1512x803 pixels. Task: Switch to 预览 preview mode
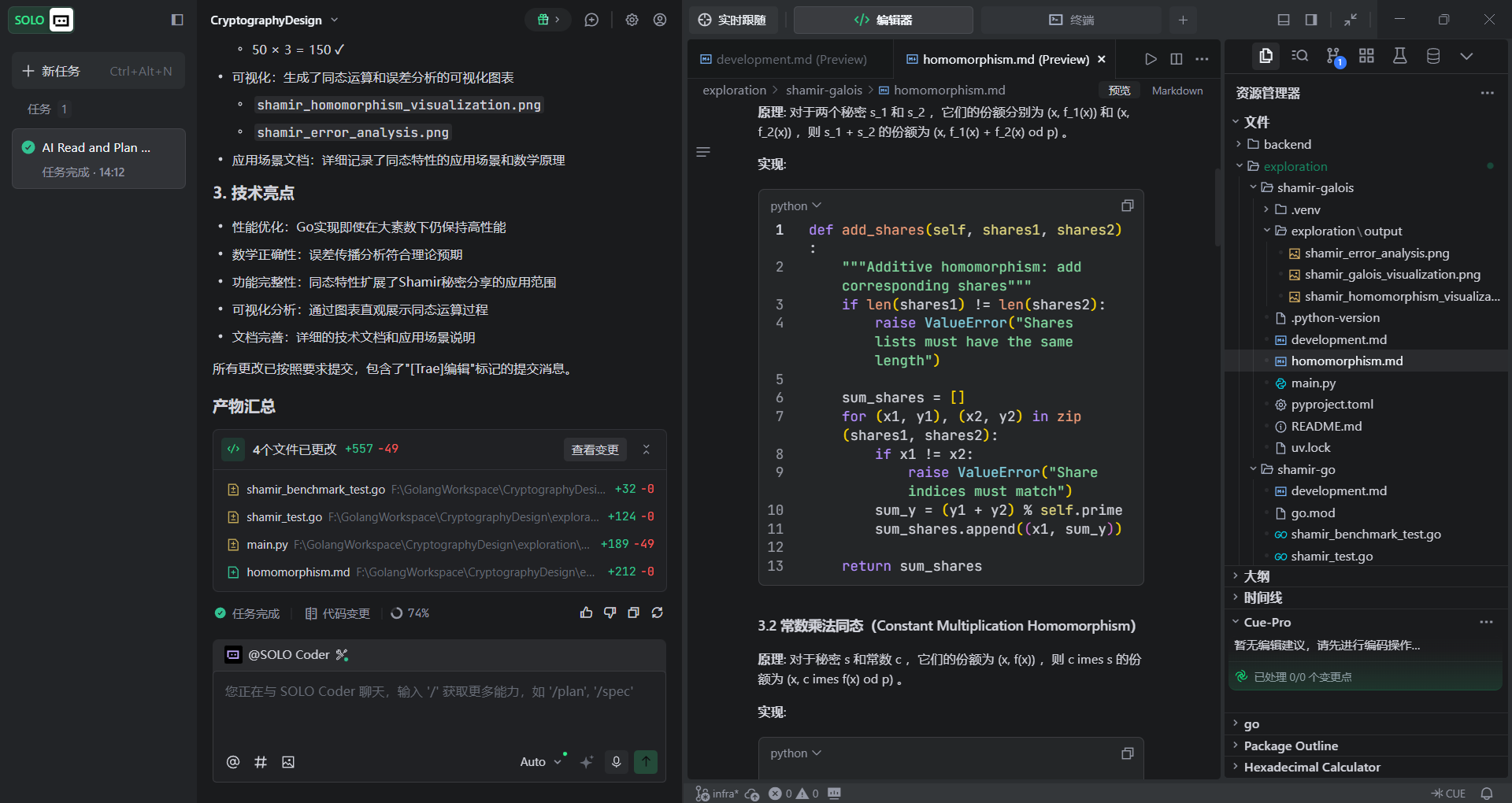tap(1119, 91)
